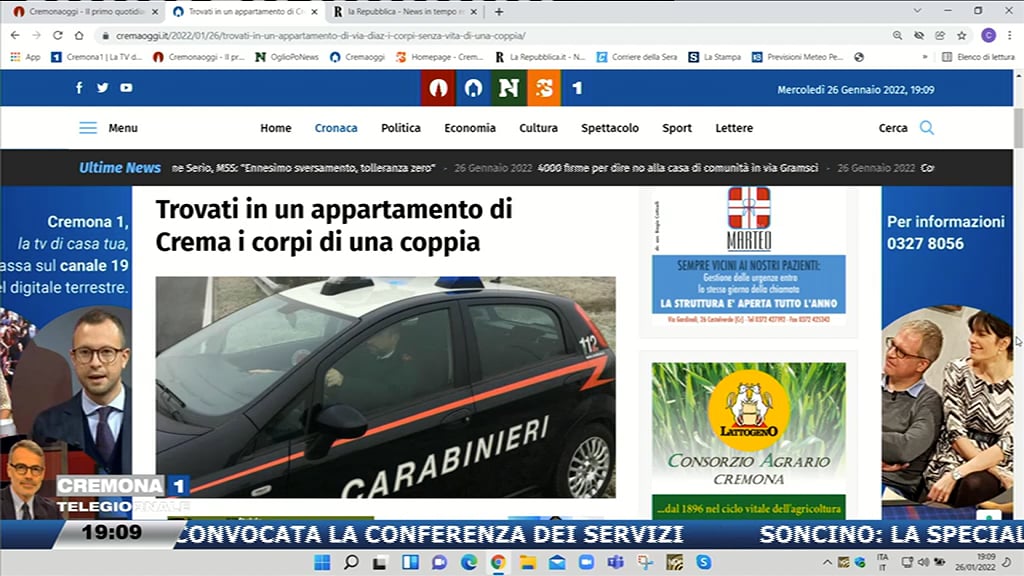The width and height of the screenshot is (1024, 576).
Task: Open Chrome three-dot options menu
Action: pos(1010,35)
